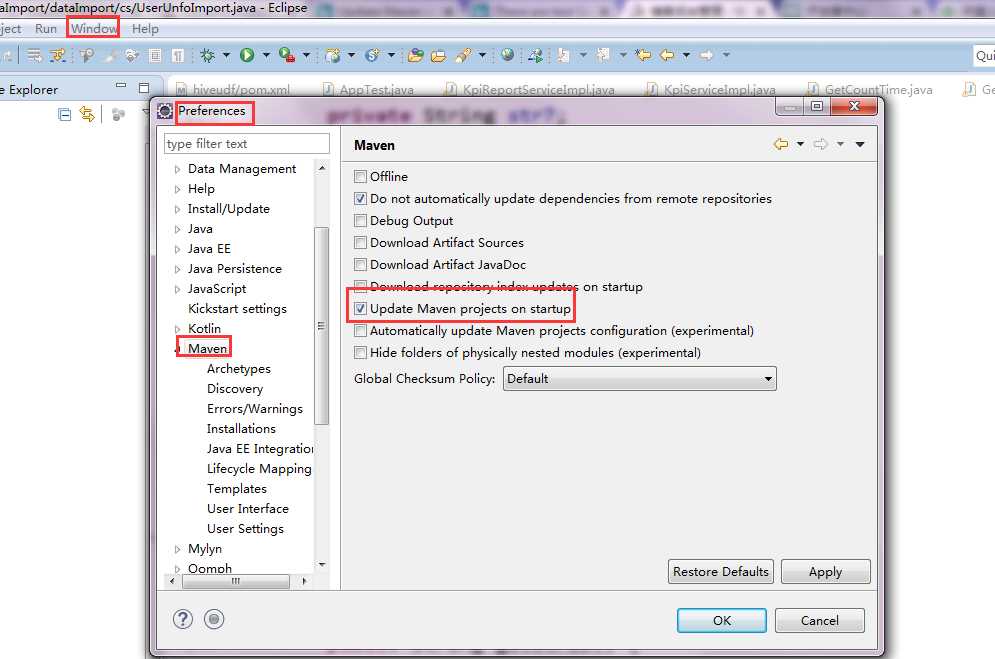
Task: Check Automatically update Maven projects configuration
Action: (x=360, y=330)
